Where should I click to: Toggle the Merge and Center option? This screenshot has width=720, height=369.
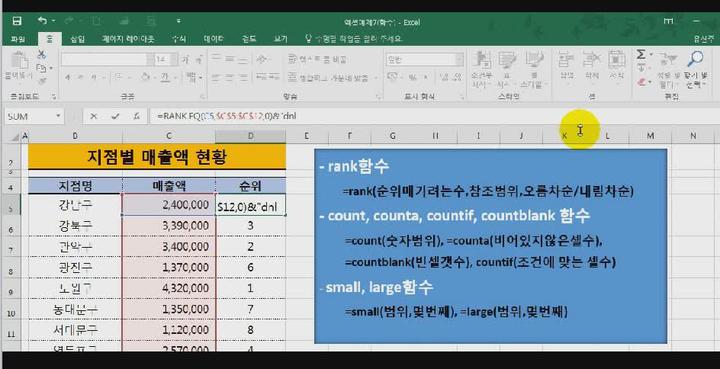328,78
